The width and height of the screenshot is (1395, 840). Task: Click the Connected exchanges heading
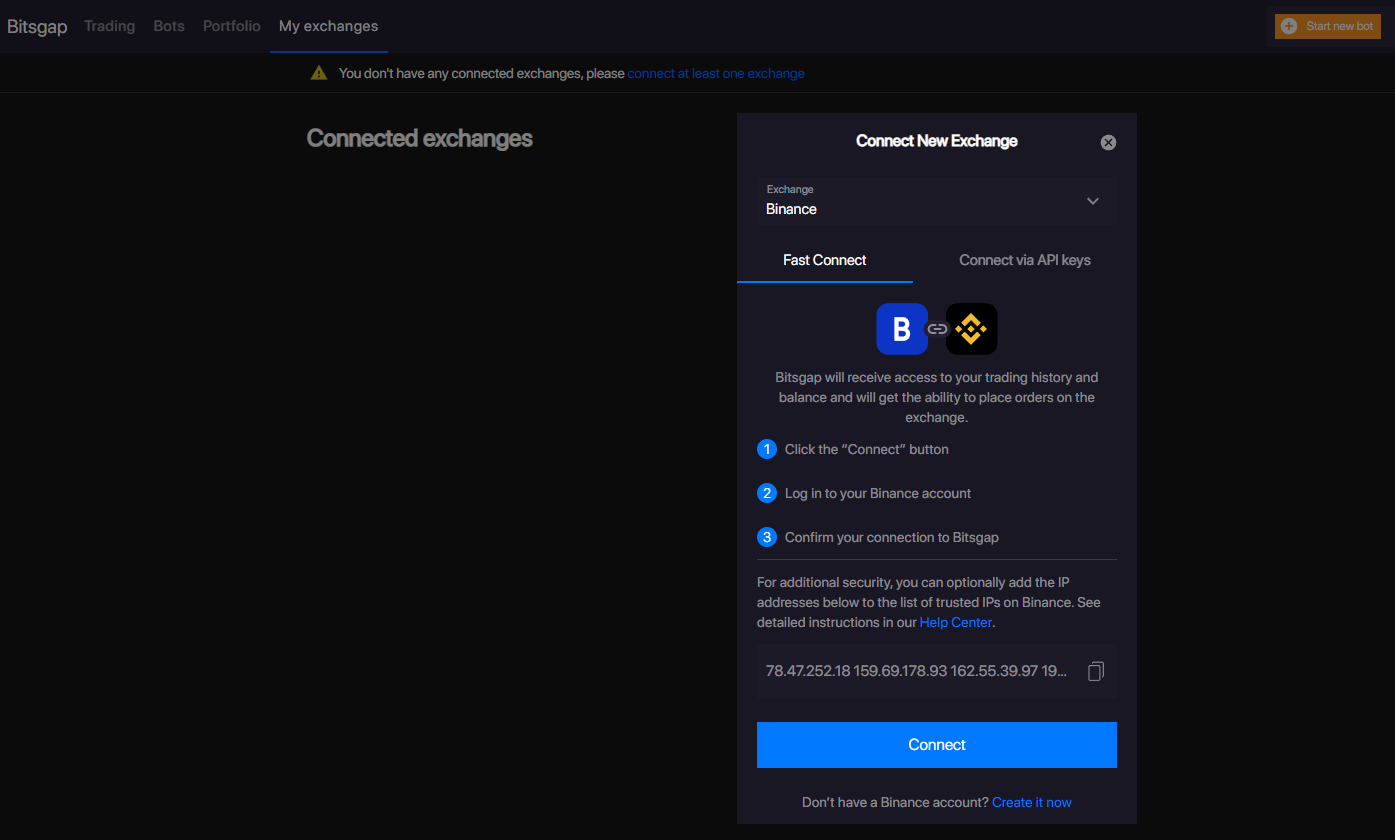coord(419,138)
